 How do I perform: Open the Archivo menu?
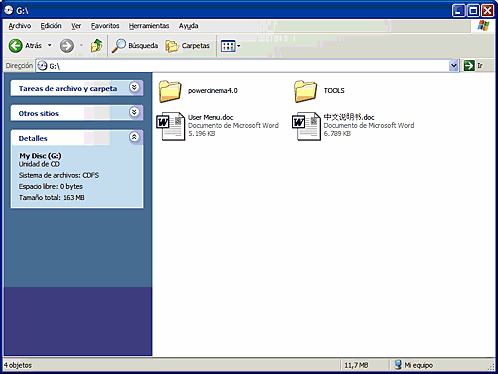20,26
